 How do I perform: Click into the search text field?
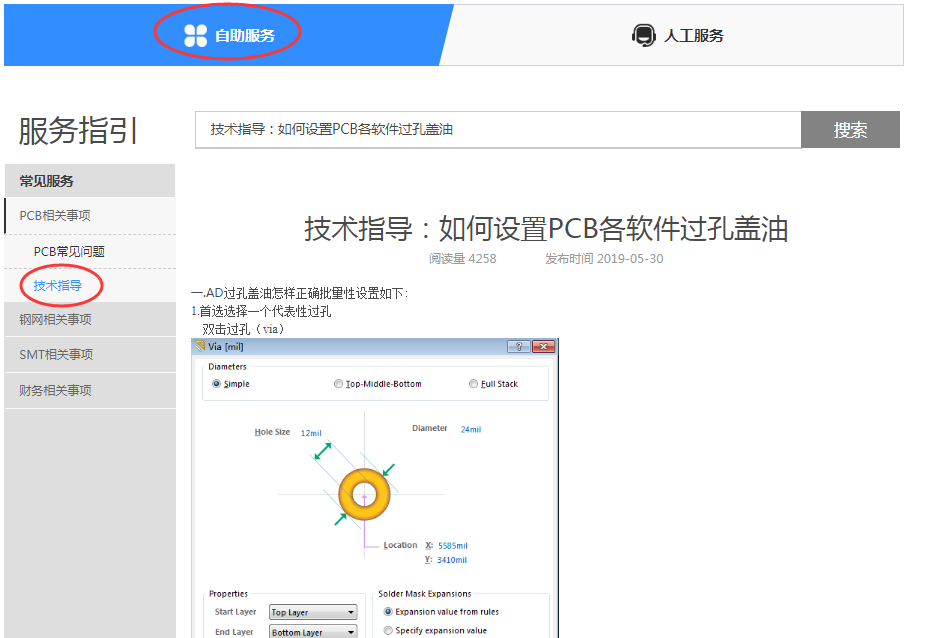(498, 130)
